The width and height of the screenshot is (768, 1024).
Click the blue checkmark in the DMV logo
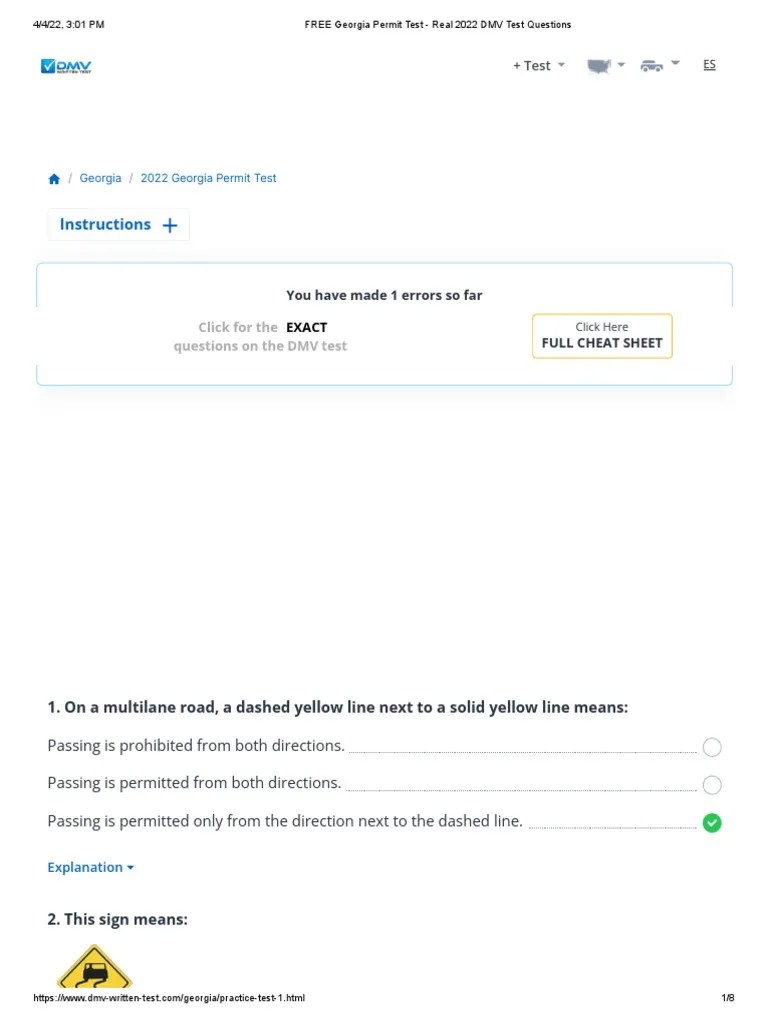pyautogui.click(x=46, y=64)
